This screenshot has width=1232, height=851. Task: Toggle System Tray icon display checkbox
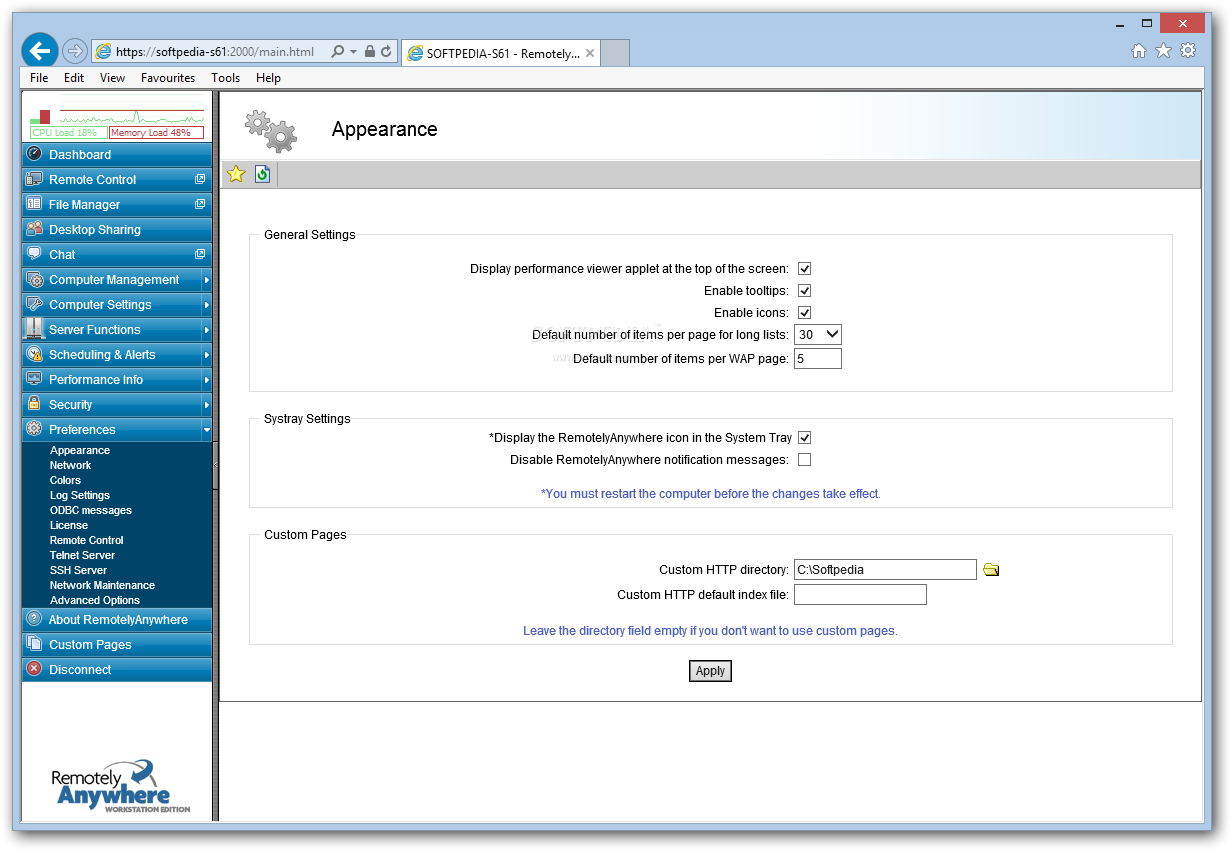(x=804, y=438)
